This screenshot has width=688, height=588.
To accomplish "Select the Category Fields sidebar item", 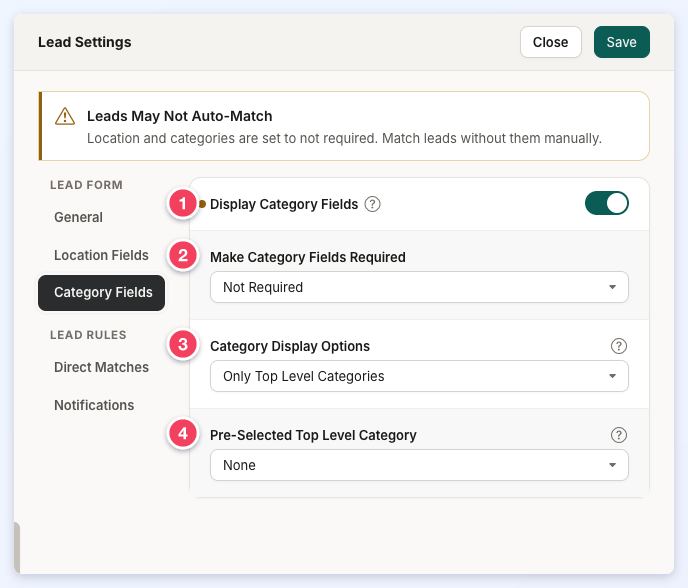I will (101, 293).
